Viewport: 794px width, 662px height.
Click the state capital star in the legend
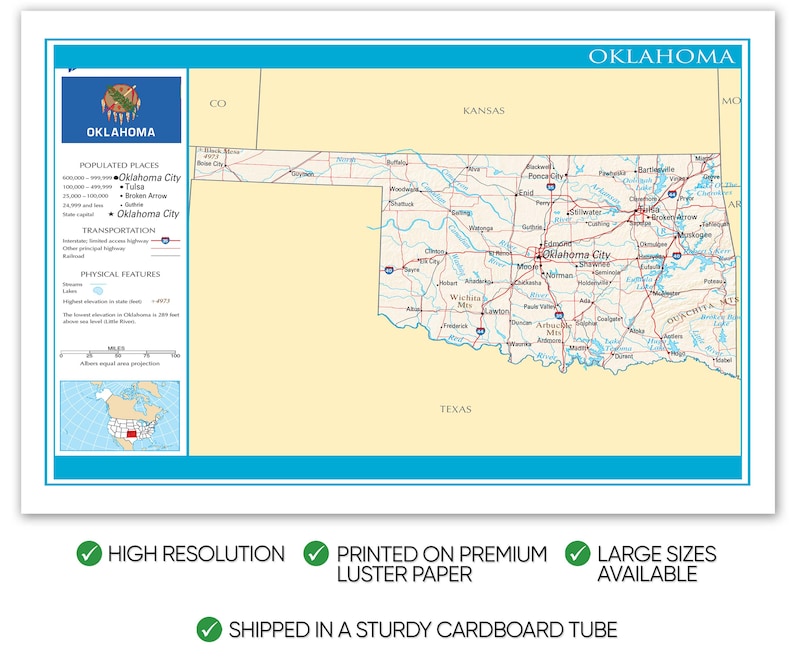pos(111,214)
